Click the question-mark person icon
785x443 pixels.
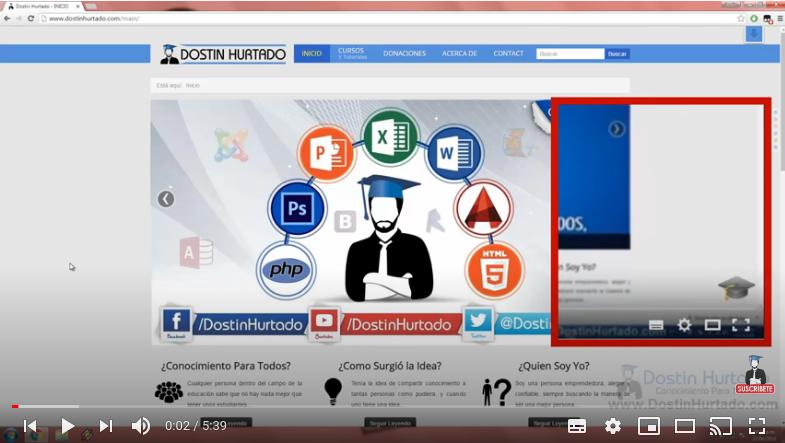[497, 392]
